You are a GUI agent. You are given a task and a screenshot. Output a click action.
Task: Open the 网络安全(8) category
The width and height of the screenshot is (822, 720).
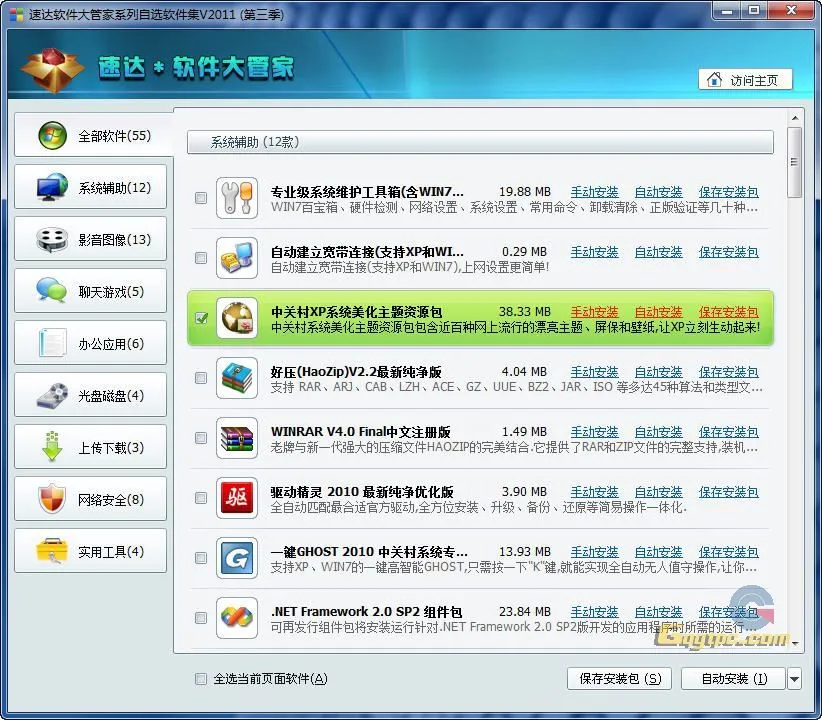(x=91, y=500)
